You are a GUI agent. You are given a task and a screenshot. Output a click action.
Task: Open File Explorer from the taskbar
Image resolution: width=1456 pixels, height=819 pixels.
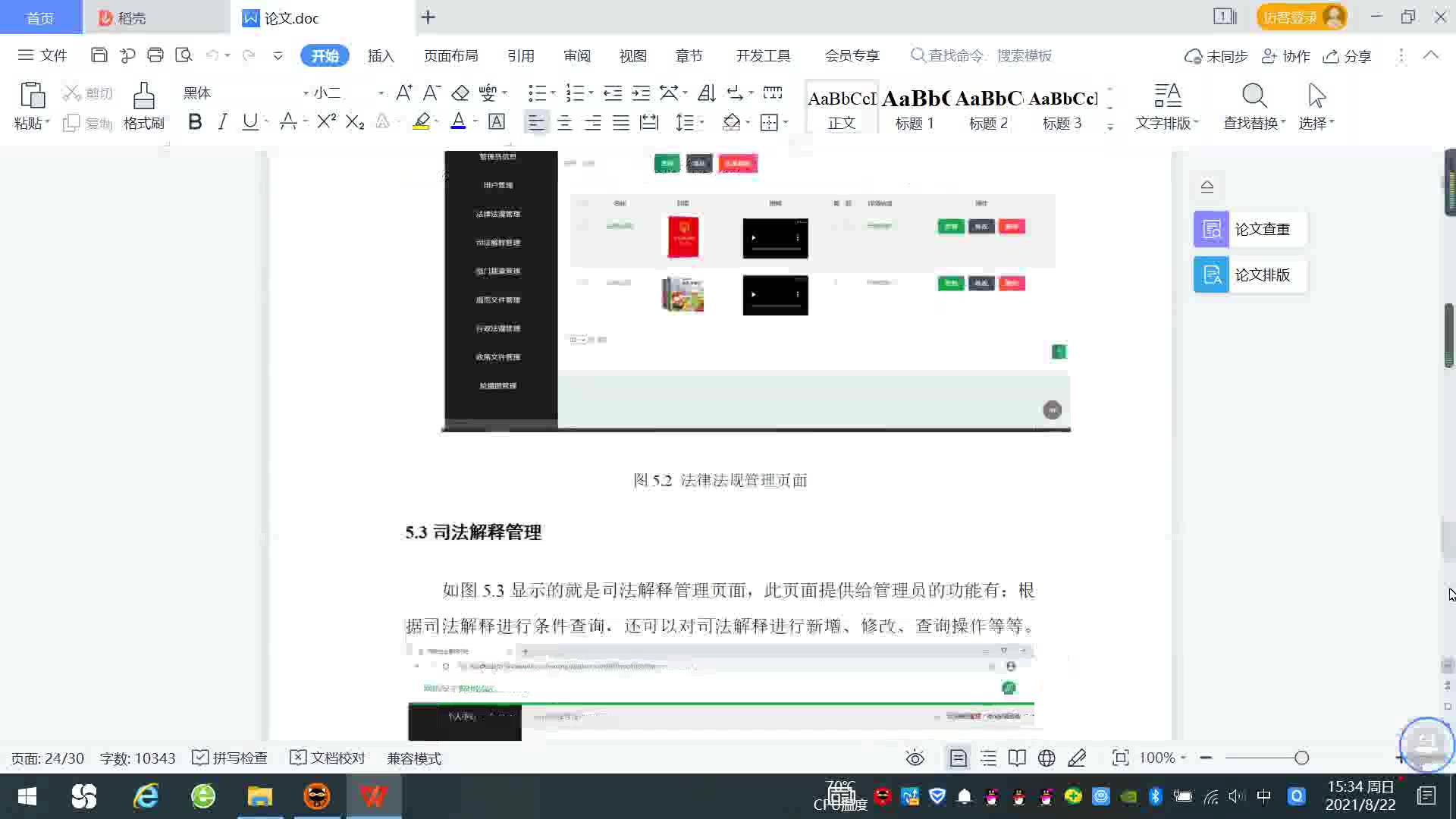(x=259, y=796)
